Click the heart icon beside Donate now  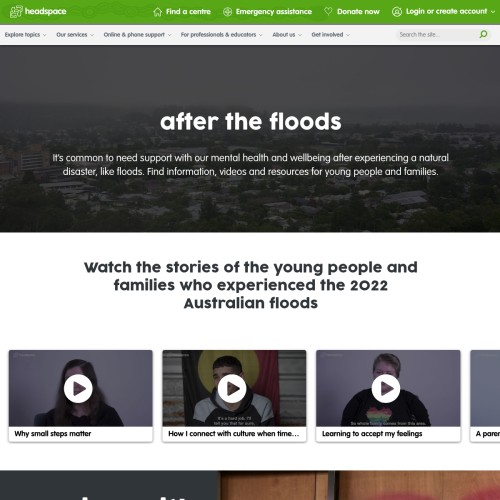click(328, 12)
